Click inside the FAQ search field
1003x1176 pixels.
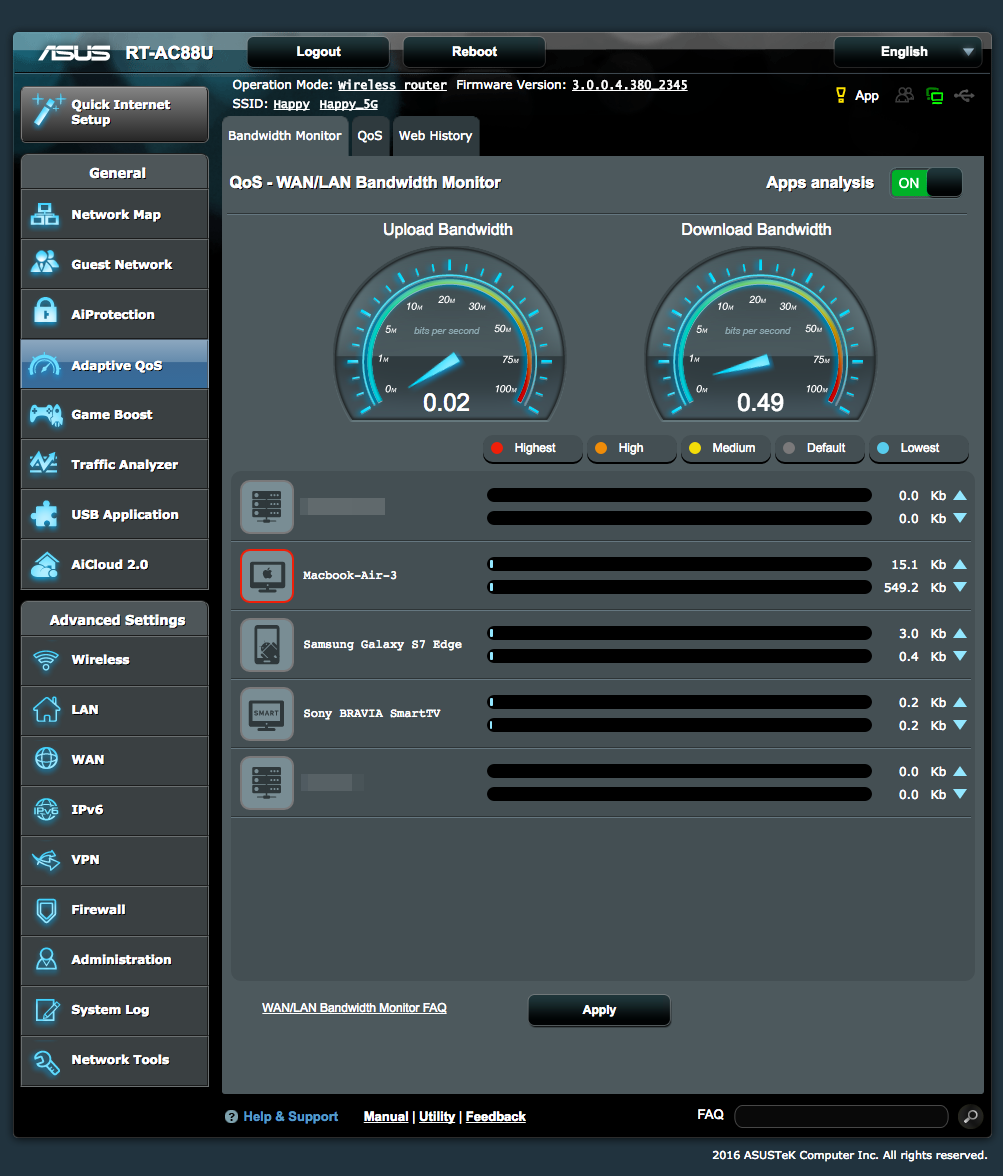click(840, 1116)
